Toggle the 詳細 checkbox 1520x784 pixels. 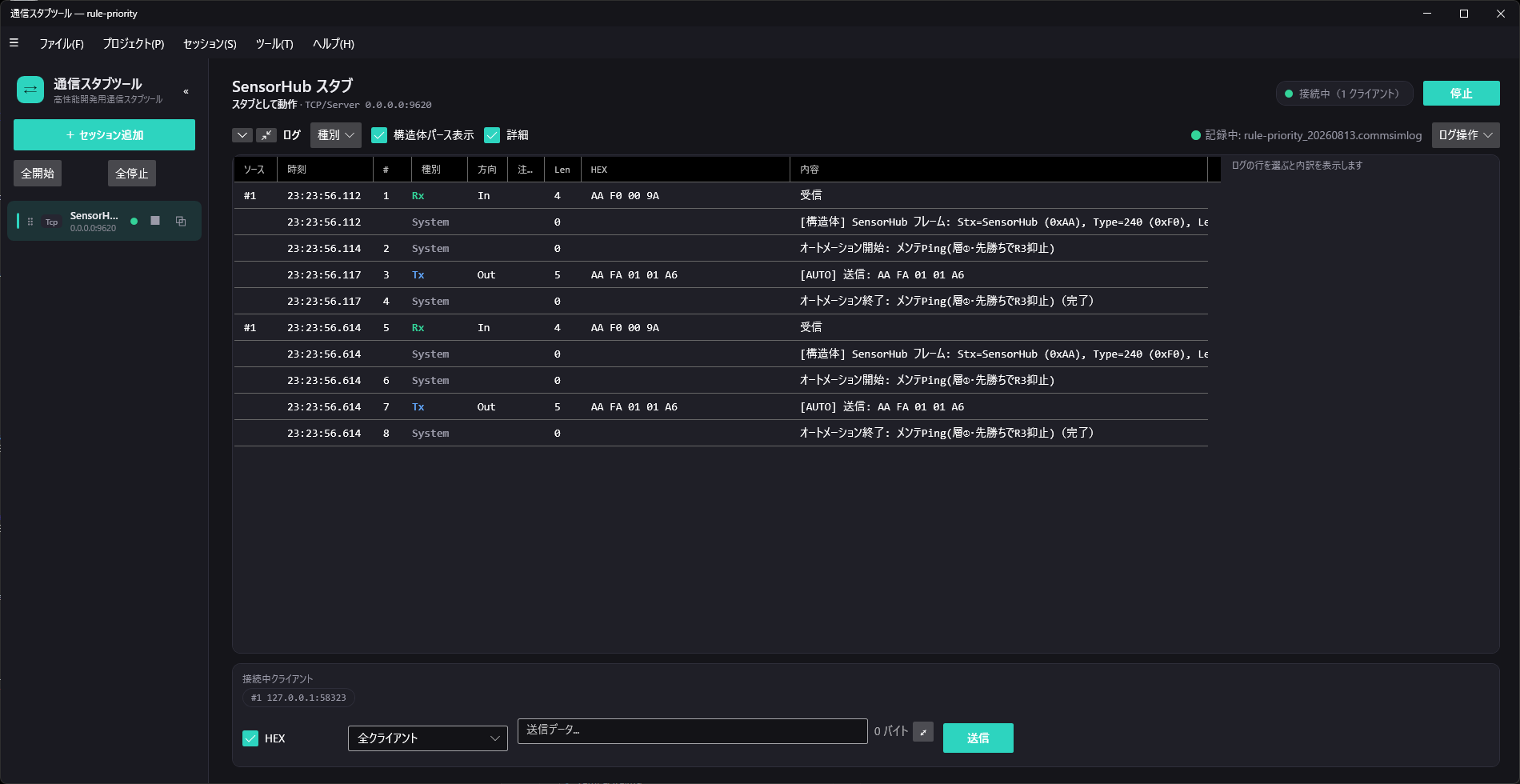[x=492, y=135]
